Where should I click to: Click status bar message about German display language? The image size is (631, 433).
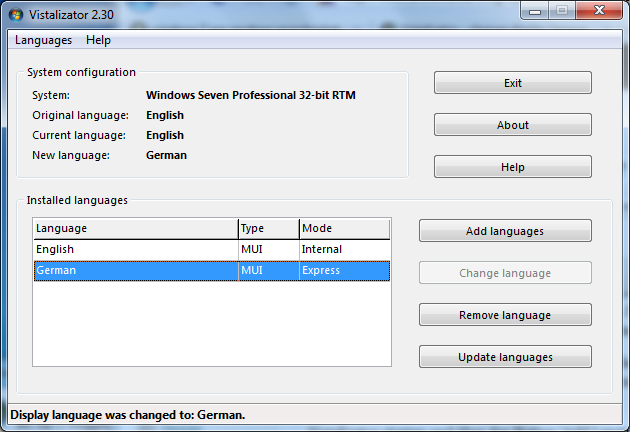pos(128,415)
